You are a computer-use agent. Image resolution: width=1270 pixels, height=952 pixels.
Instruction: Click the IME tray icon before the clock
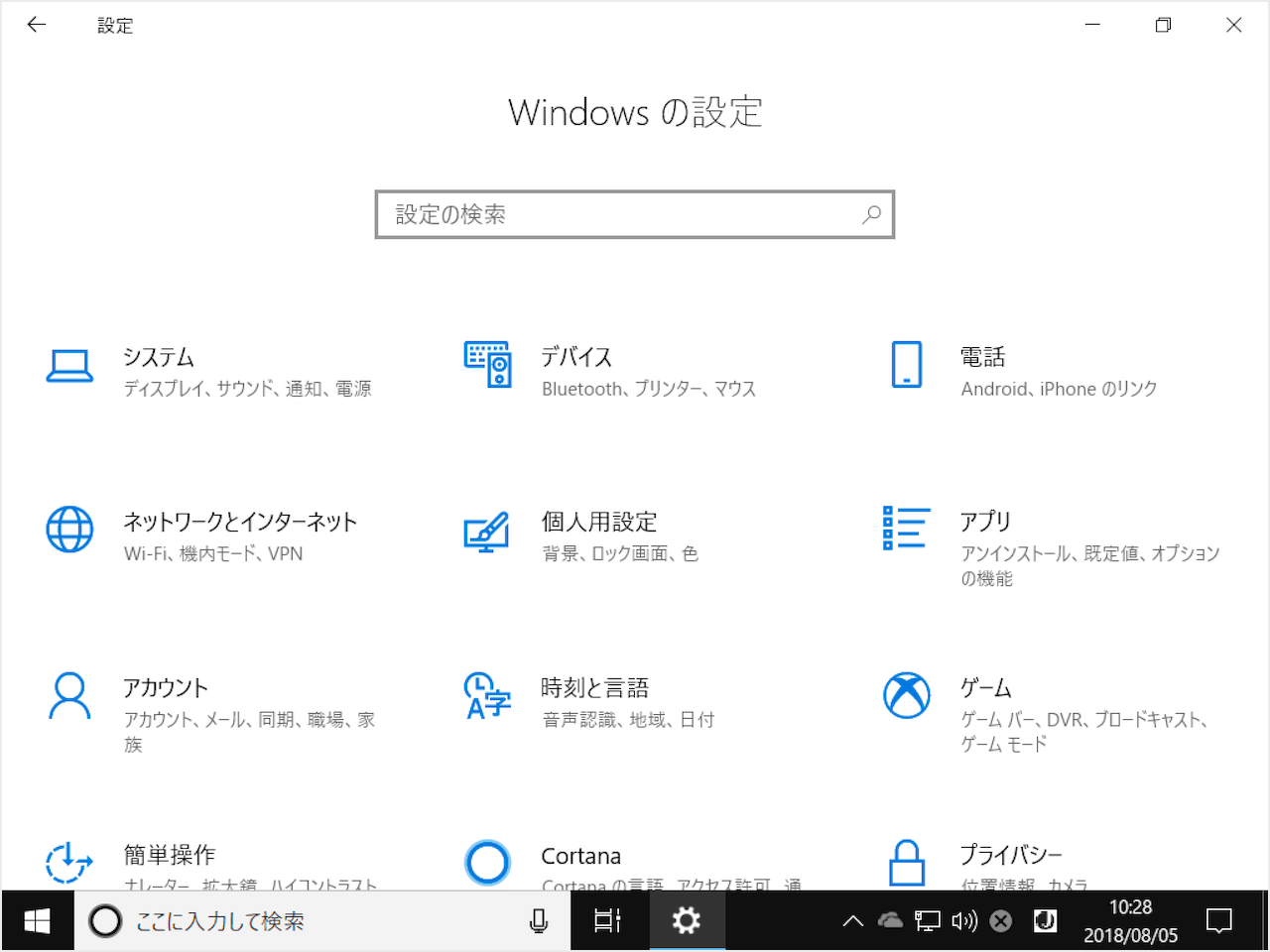click(1045, 921)
